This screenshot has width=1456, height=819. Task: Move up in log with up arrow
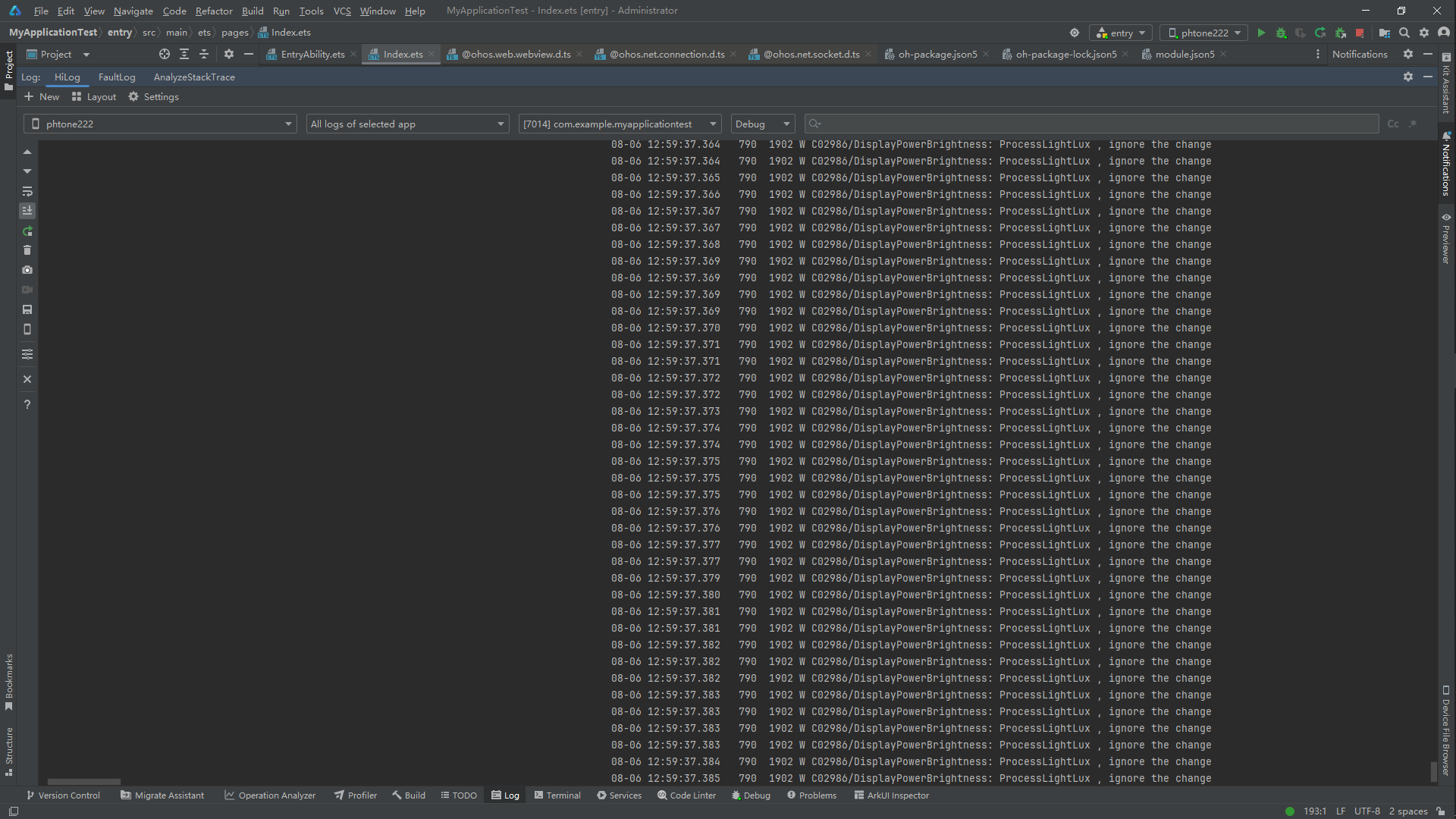(x=27, y=152)
